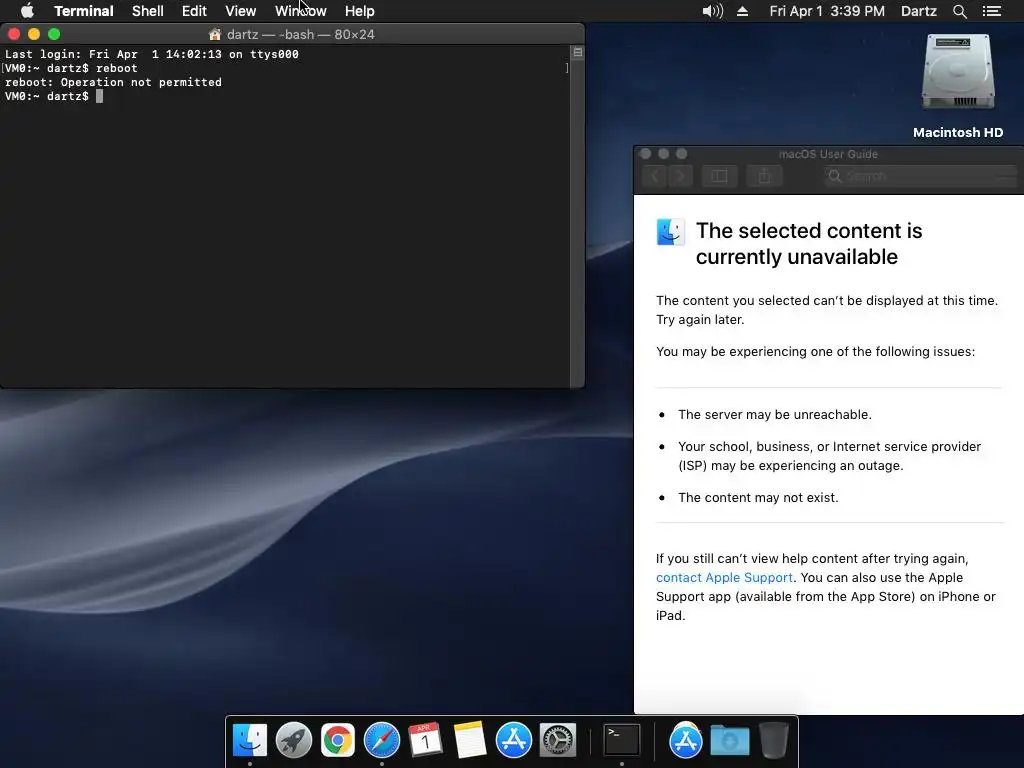Minimize Terminal with the yellow button
The width and height of the screenshot is (1024, 768).
tap(34, 34)
